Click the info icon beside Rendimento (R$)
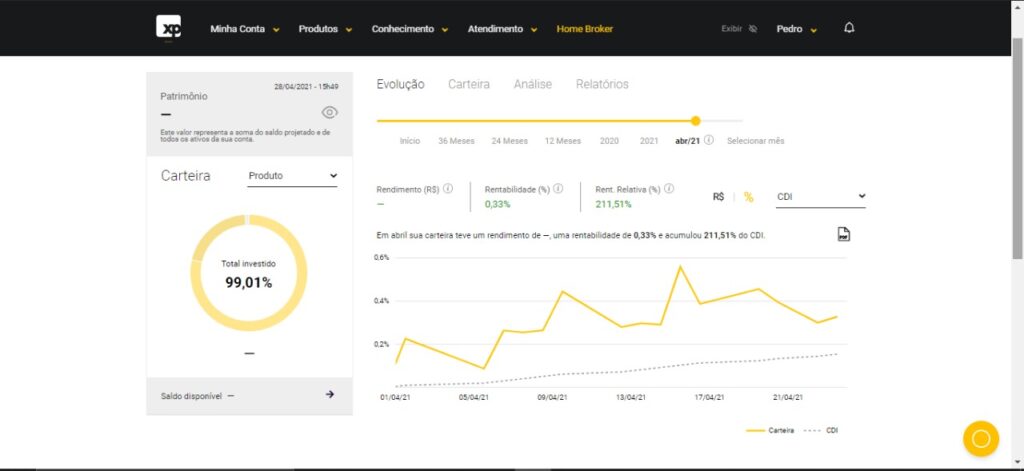The image size is (1024, 471). [x=448, y=188]
